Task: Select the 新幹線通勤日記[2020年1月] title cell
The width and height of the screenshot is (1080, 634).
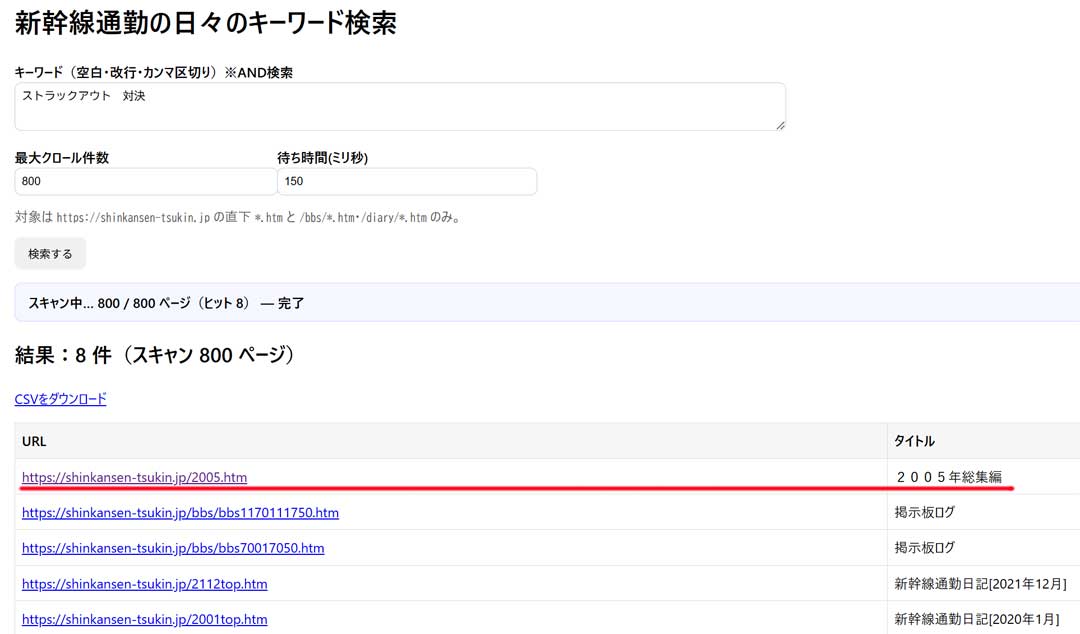Action: click(x=977, y=619)
